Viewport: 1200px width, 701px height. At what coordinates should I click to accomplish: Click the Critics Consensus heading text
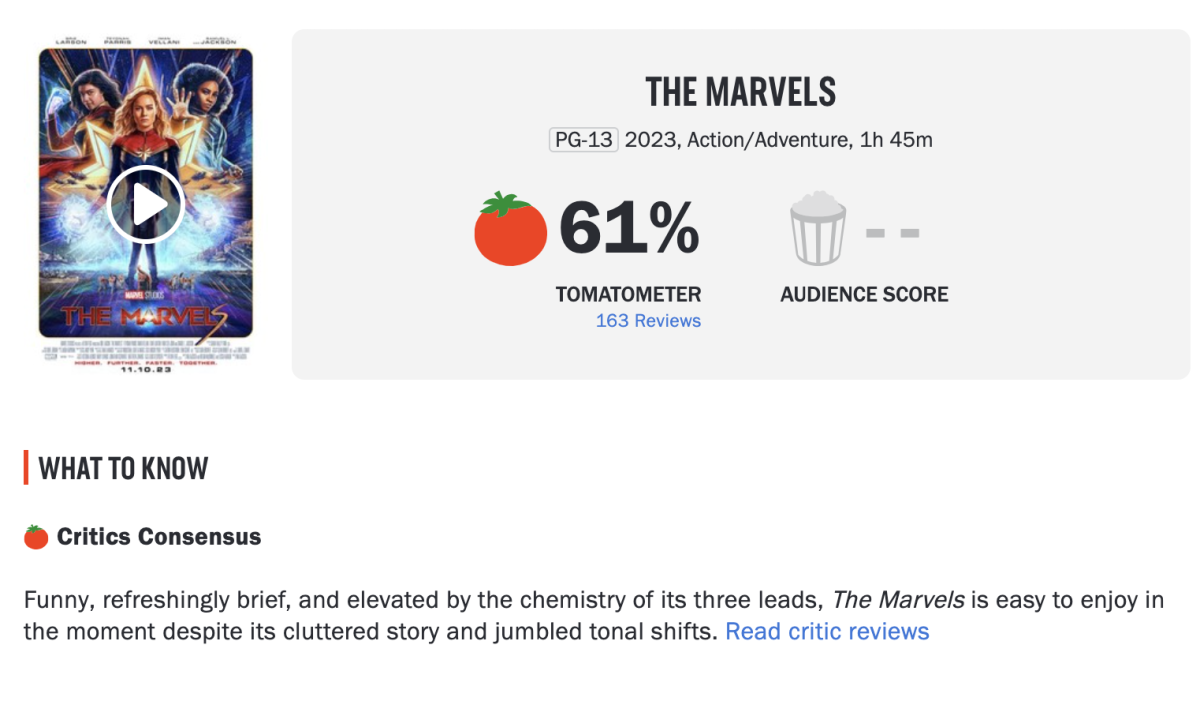pos(158,537)
